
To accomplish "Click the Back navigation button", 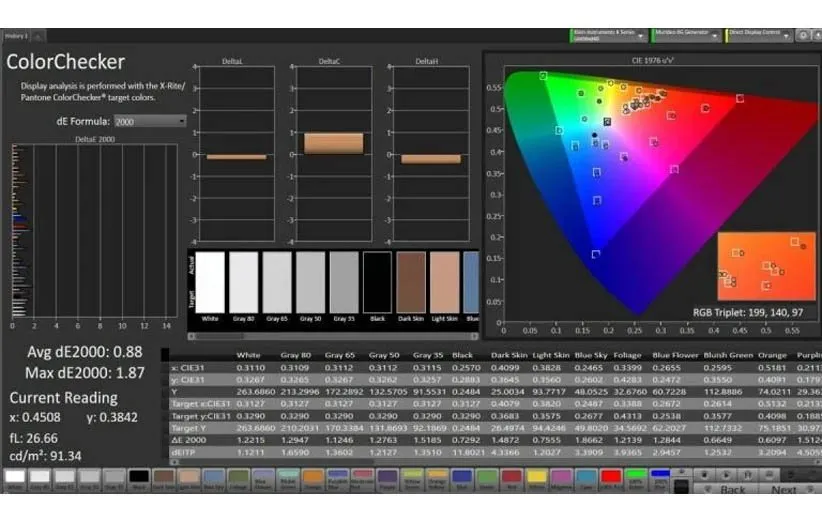I will click(732, 489).
